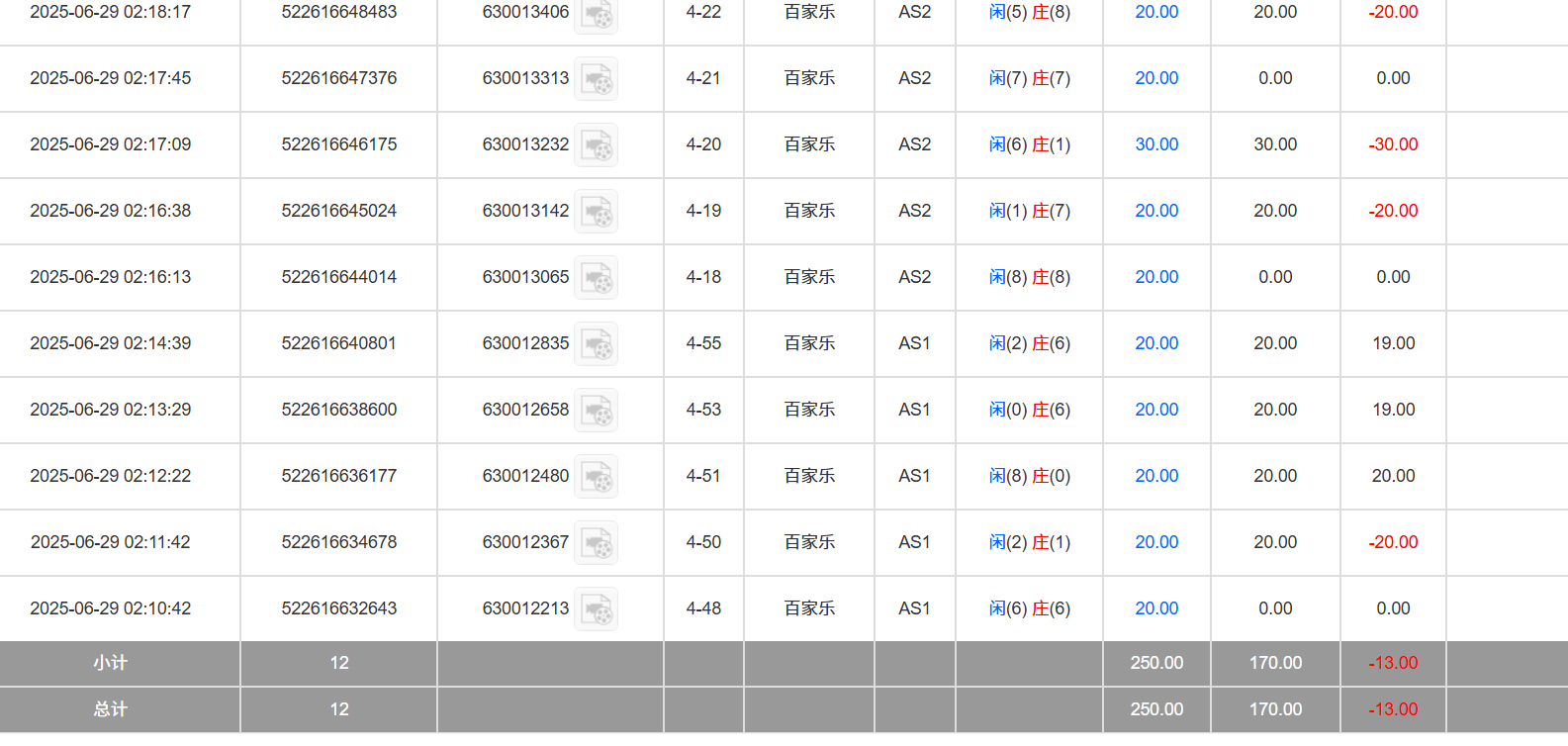Click the blue 30.00 bet amount

1156,144
